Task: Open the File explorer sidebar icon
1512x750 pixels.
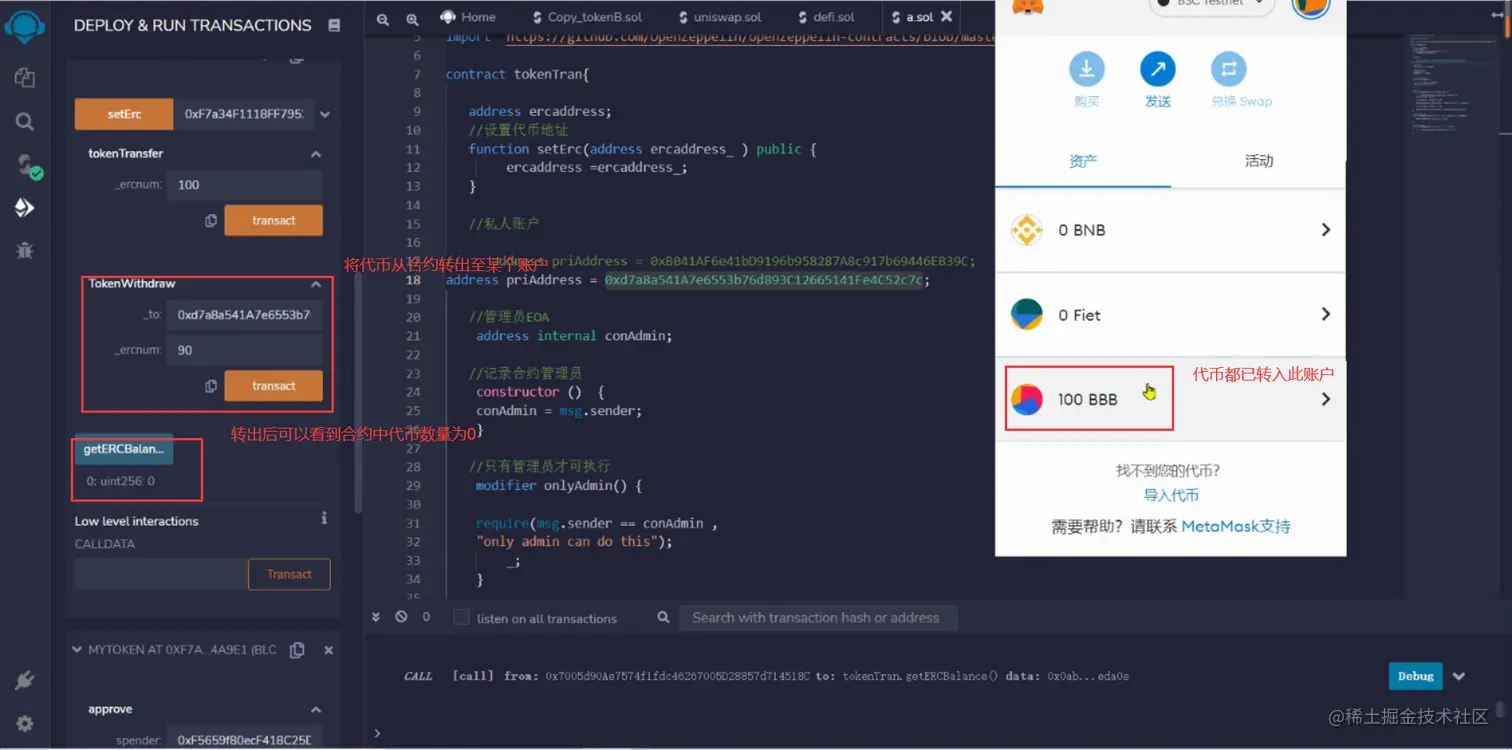Action: click(25, 77)
